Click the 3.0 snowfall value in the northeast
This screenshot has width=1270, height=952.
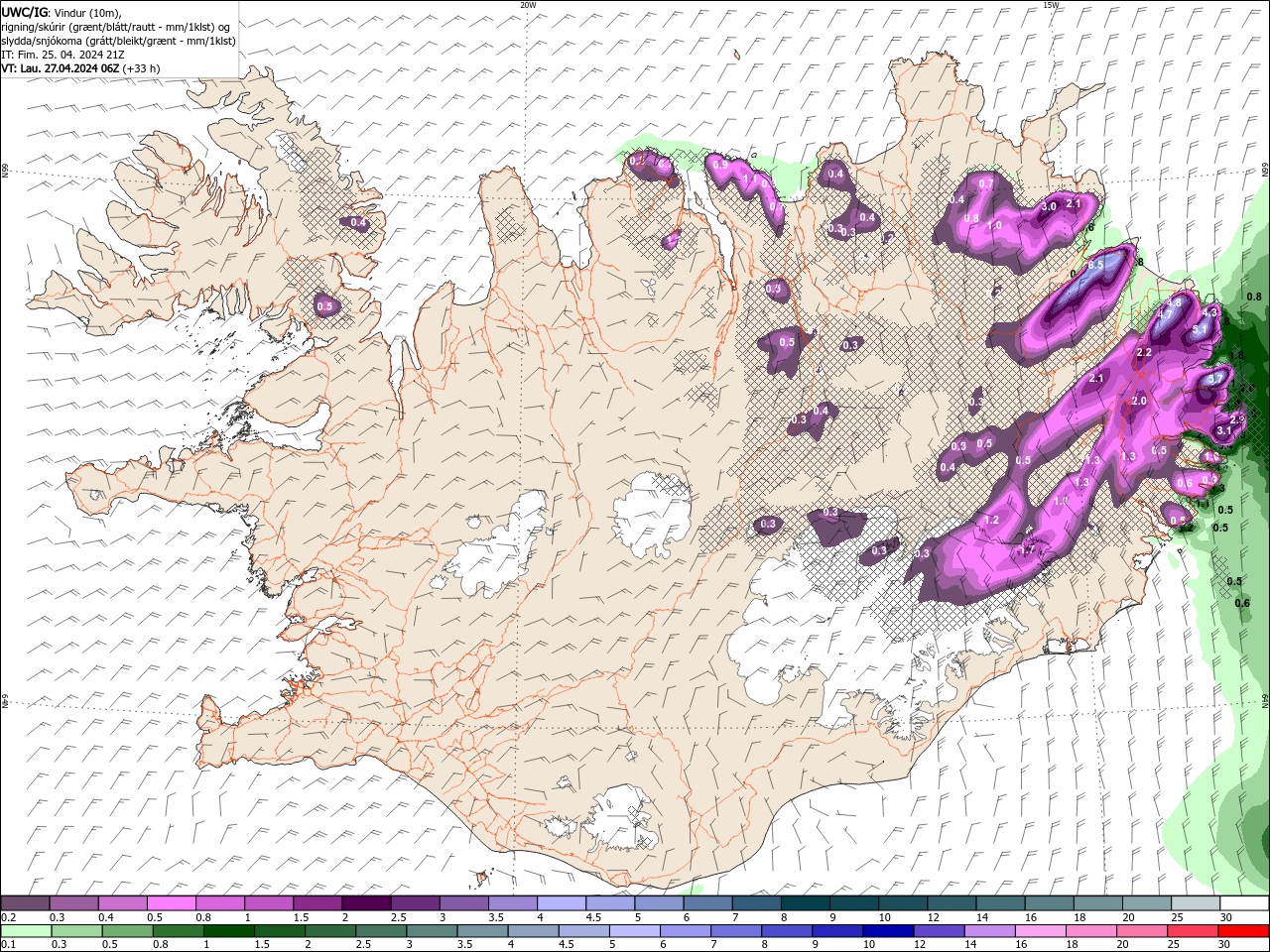coord(1049,206)
